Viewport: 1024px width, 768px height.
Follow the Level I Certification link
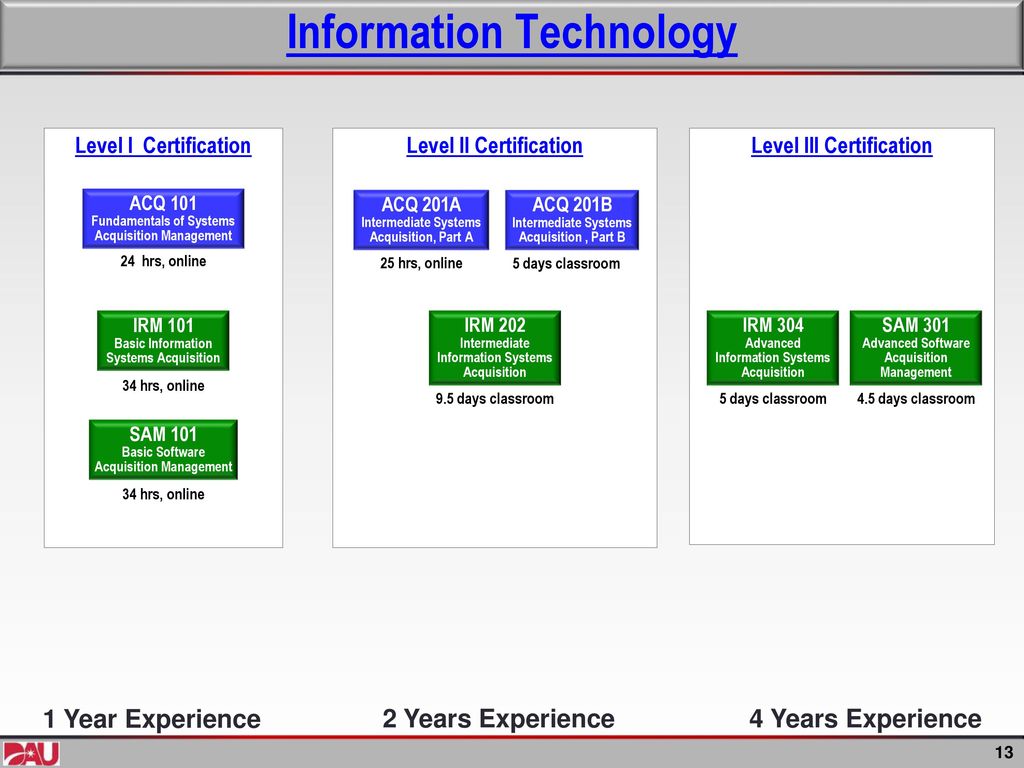point(163,146)
